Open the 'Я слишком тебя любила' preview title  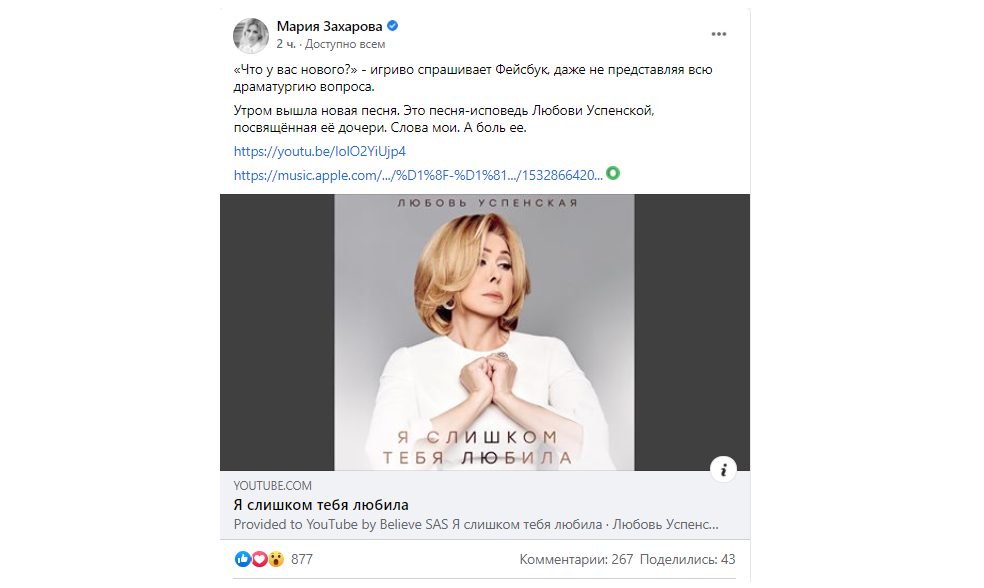click(321, 504)
